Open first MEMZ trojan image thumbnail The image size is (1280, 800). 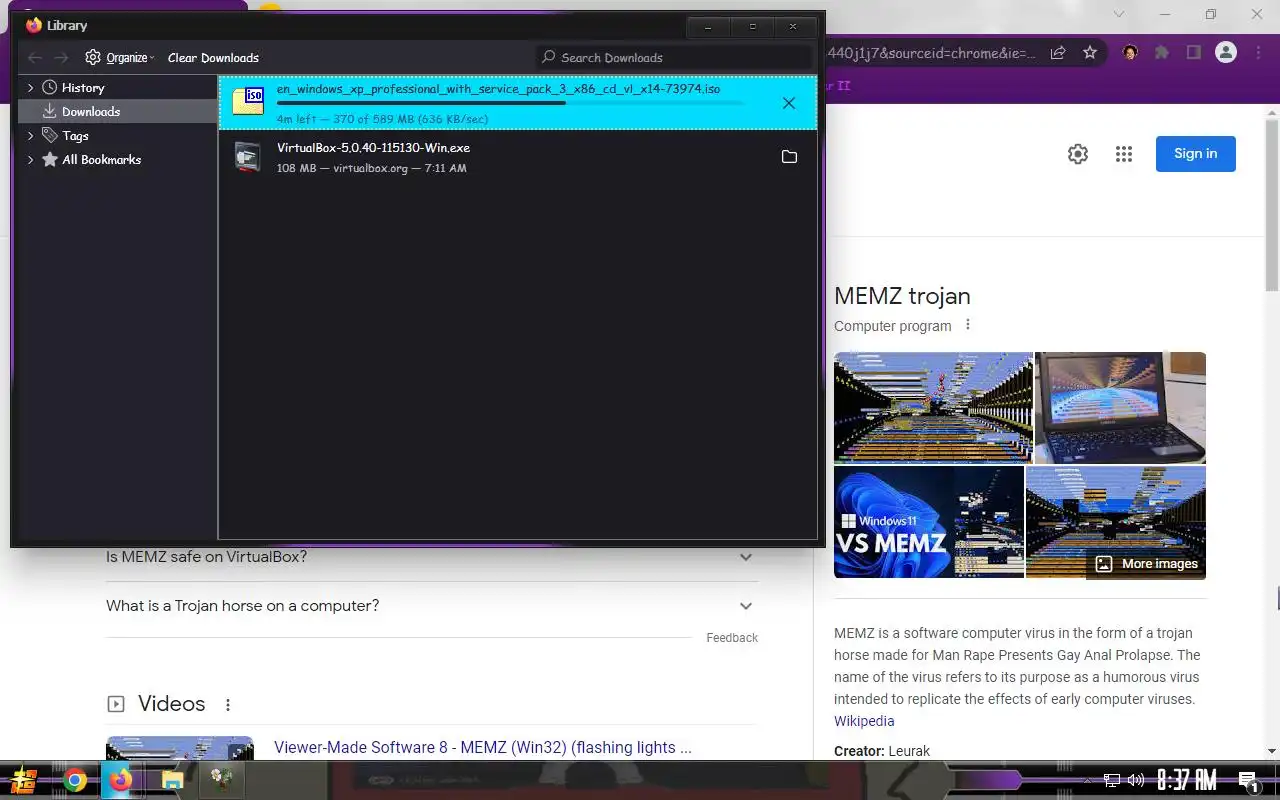pyautogui.click(x=933, y=407)
